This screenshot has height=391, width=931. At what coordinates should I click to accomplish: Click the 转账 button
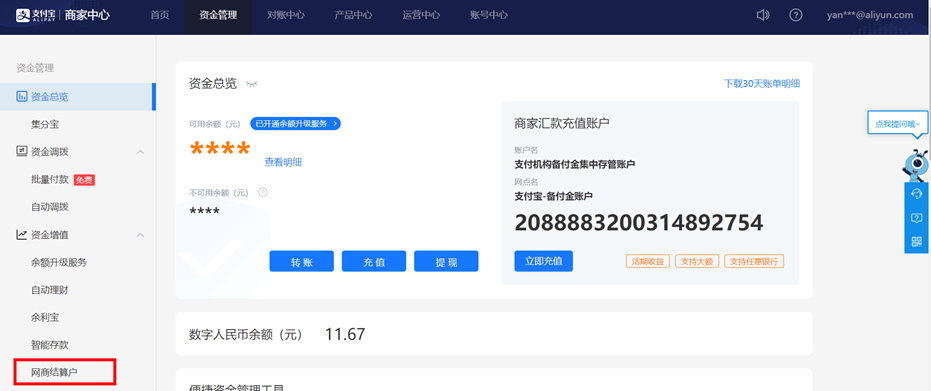pyautogui.click(x=302, y=261)
